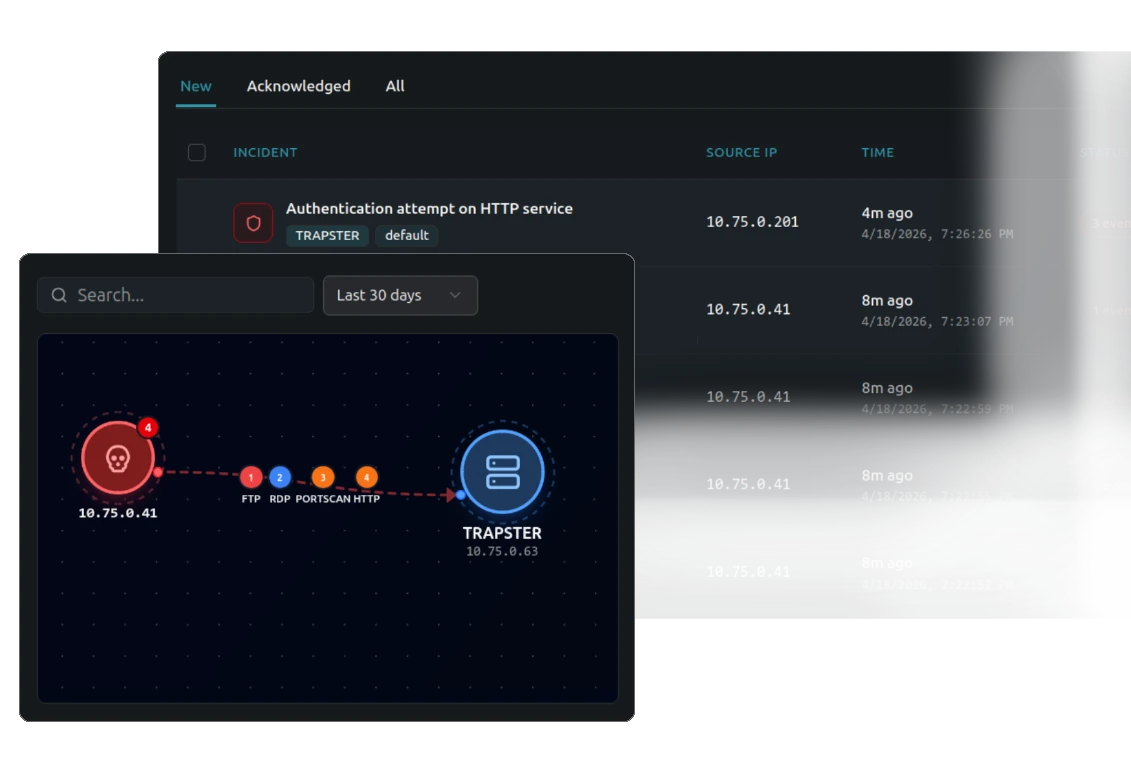1131x772 pixels.
Task: Select the New tab
Action: point(195,86)
